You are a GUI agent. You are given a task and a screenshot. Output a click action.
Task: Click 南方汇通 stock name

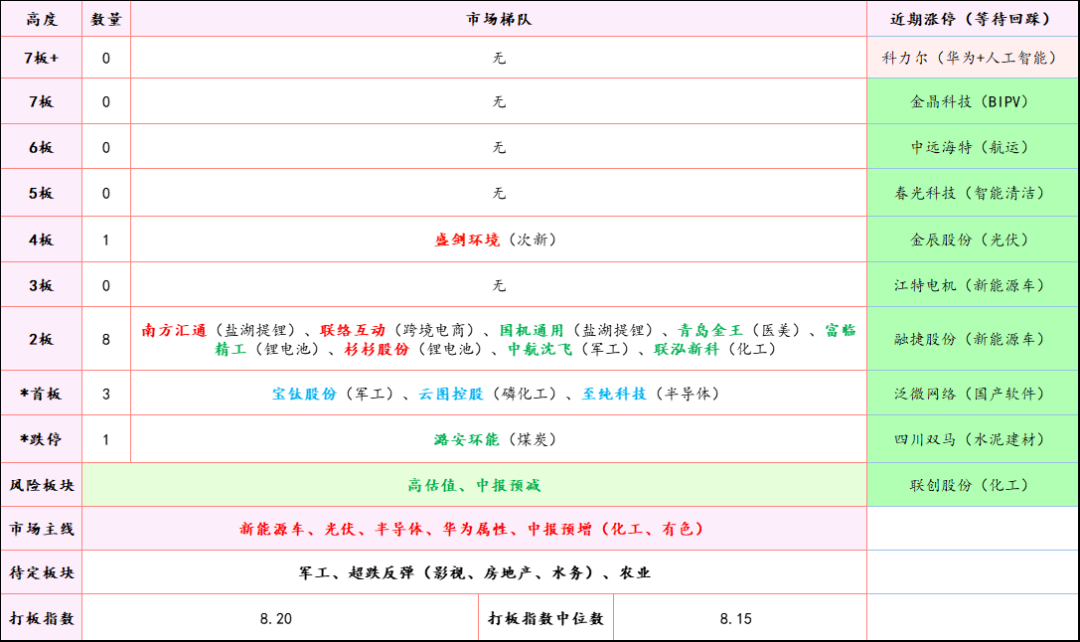(x=174, y=330)
